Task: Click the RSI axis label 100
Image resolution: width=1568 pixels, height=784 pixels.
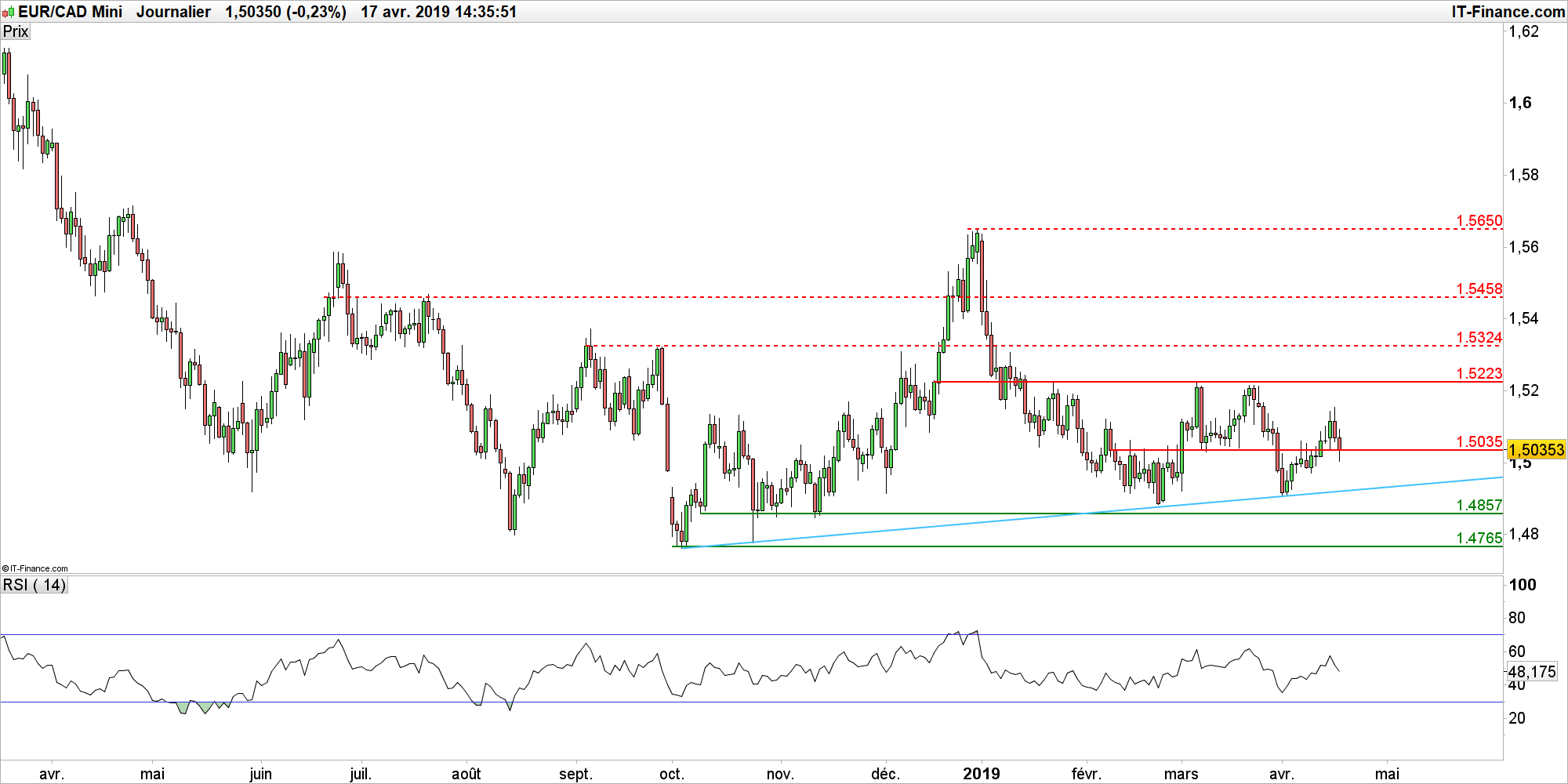Action: 1522,584
